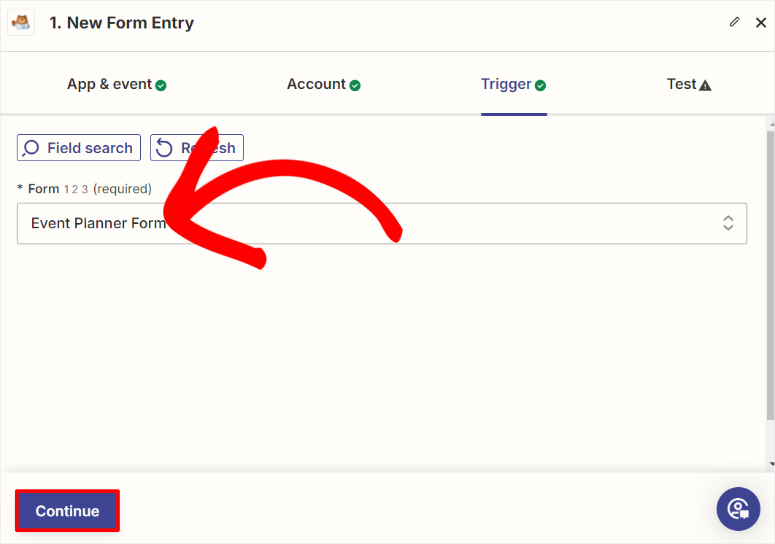This screenshot has height=544, width=775.
Task: Click the green check beside Trigger
Action: coord(541,85)
